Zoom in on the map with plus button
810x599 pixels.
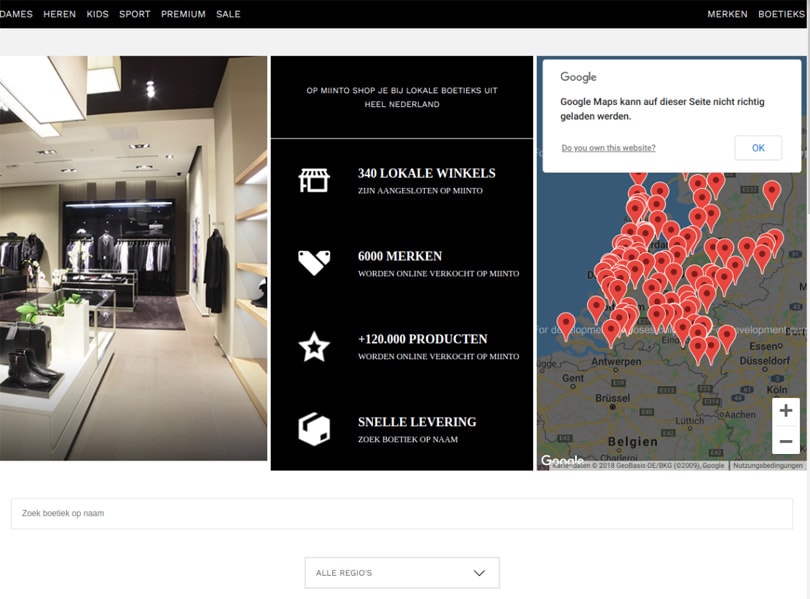(786, 411)
